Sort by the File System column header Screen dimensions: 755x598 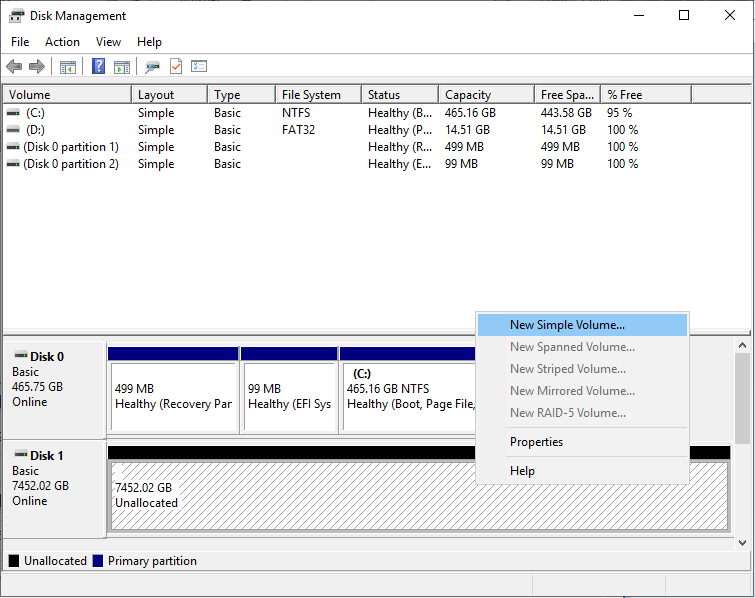(319, 95)
